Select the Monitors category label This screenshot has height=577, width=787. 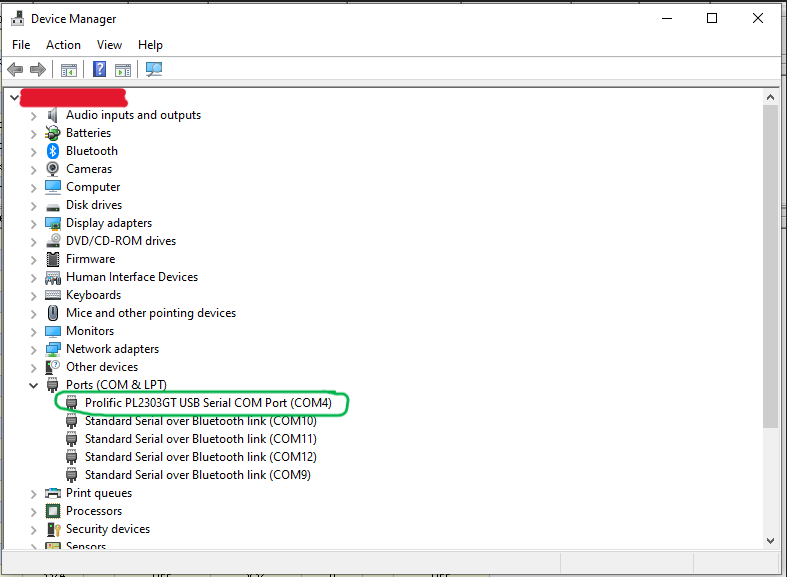[x=90, y=331]
